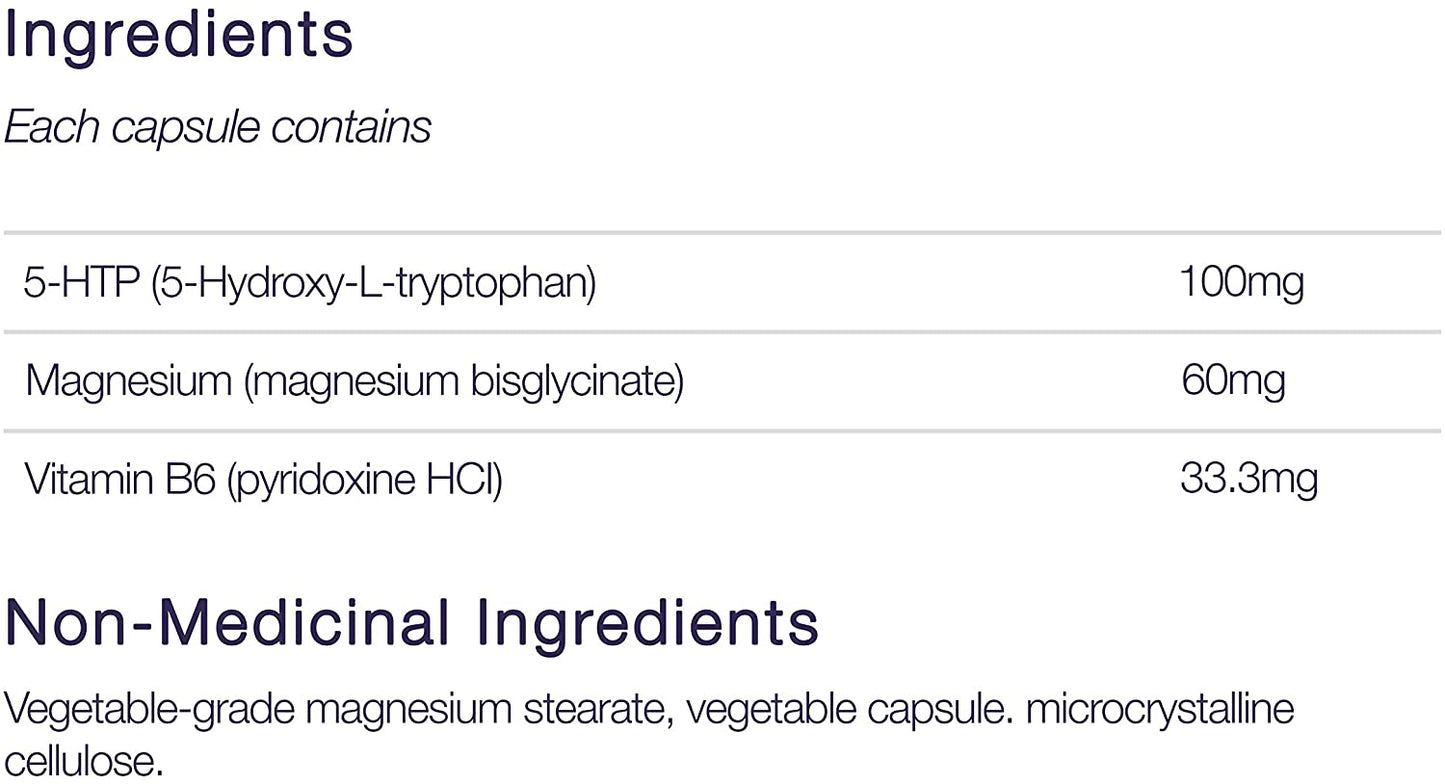This screenshot has width=1445, height=784.
Task: Click the 'magnesium bisglycinate' parenthetical text
Action: pyautogui.click(x=464, y=381)
